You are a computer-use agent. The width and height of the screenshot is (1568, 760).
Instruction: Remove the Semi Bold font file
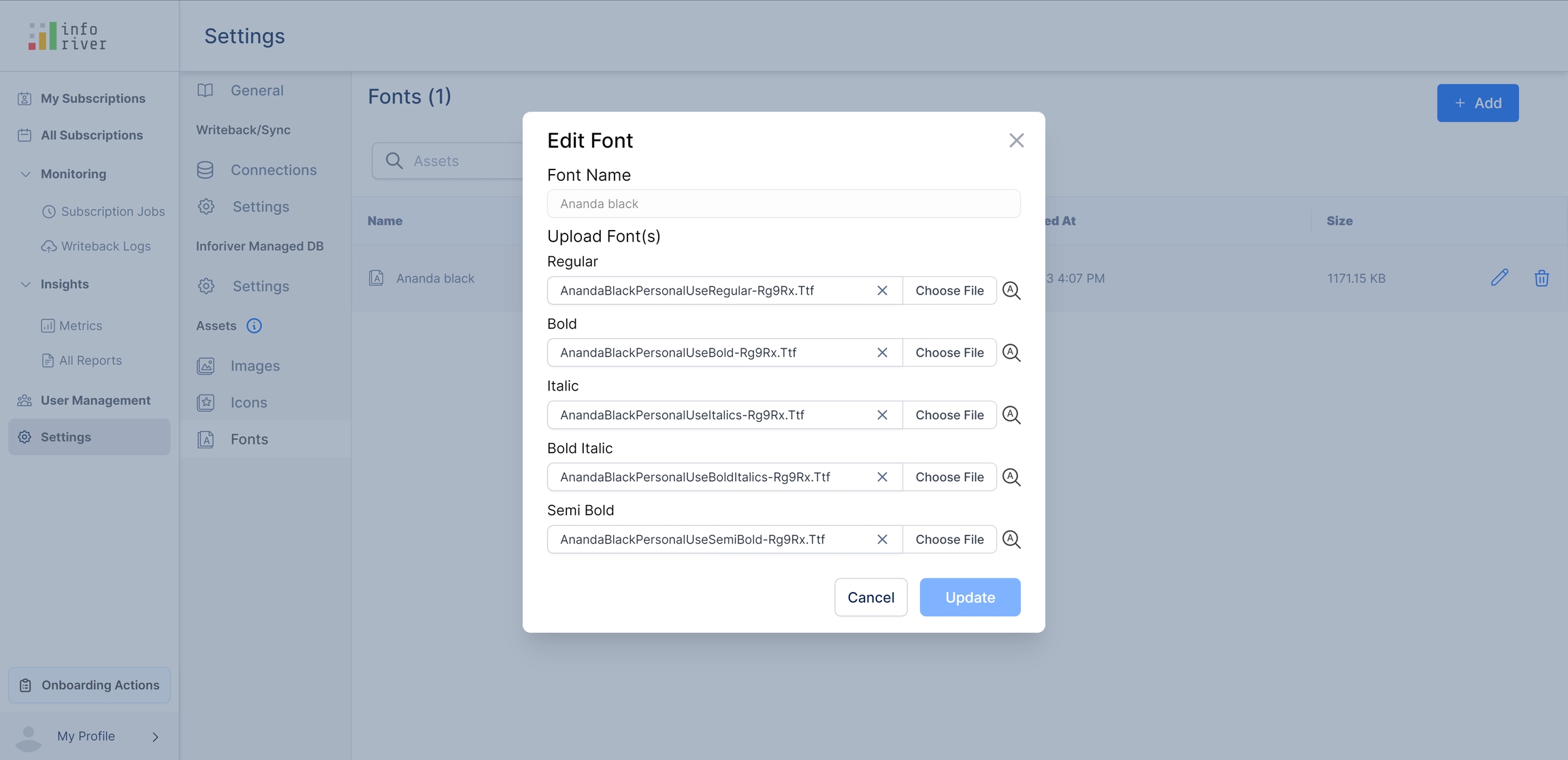tap(882, 540)
